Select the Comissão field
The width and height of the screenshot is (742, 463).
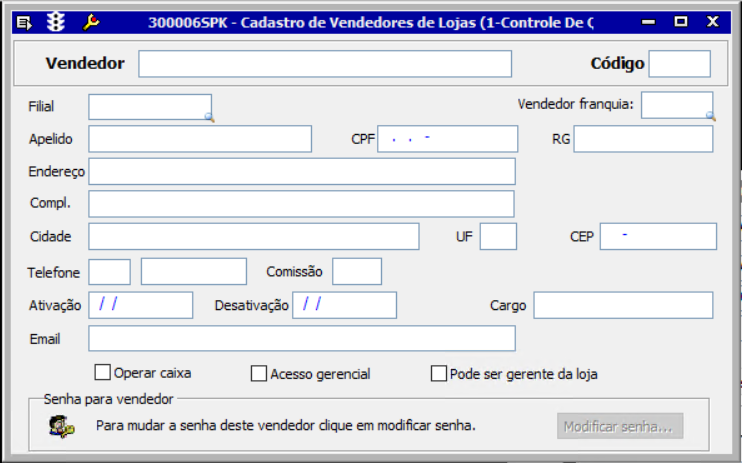coord(357,272)
